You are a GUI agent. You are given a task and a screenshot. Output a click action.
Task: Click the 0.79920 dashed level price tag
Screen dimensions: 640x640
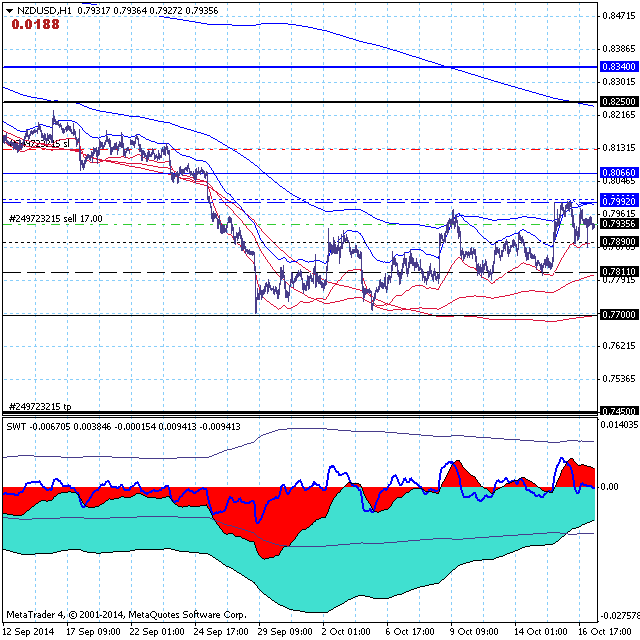tap(619, 201)
